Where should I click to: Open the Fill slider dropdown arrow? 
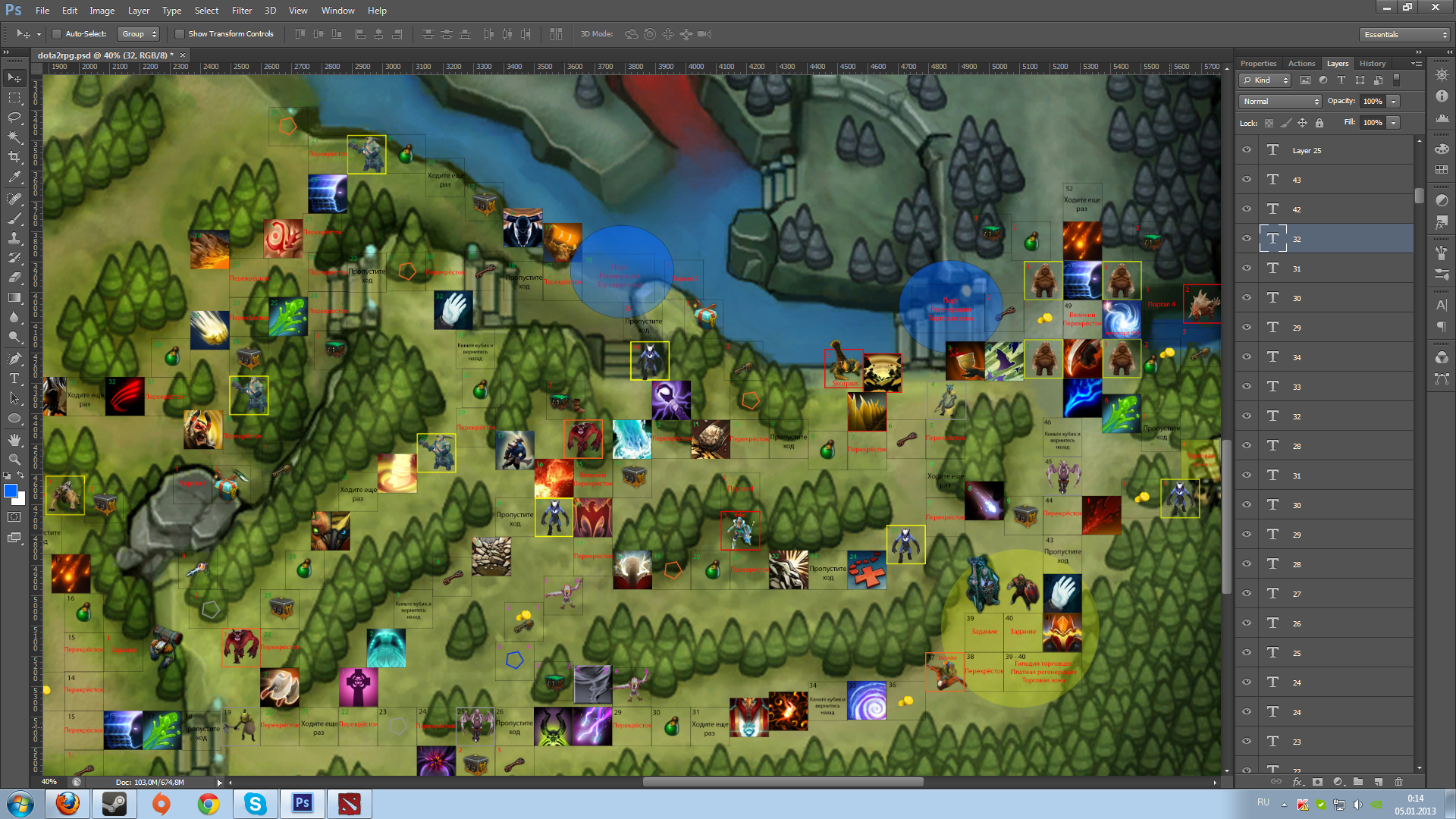(x=1394, y=122)
